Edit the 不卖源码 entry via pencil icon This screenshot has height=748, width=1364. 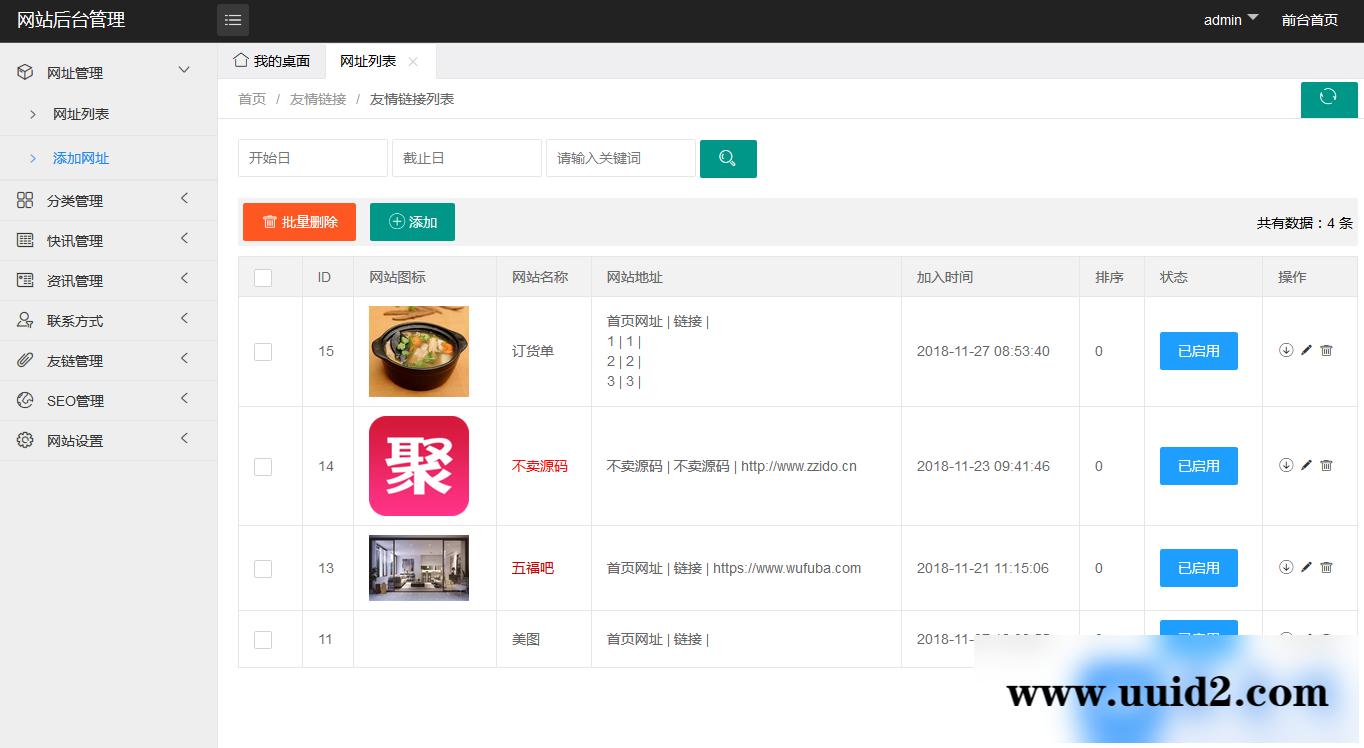1306,464
